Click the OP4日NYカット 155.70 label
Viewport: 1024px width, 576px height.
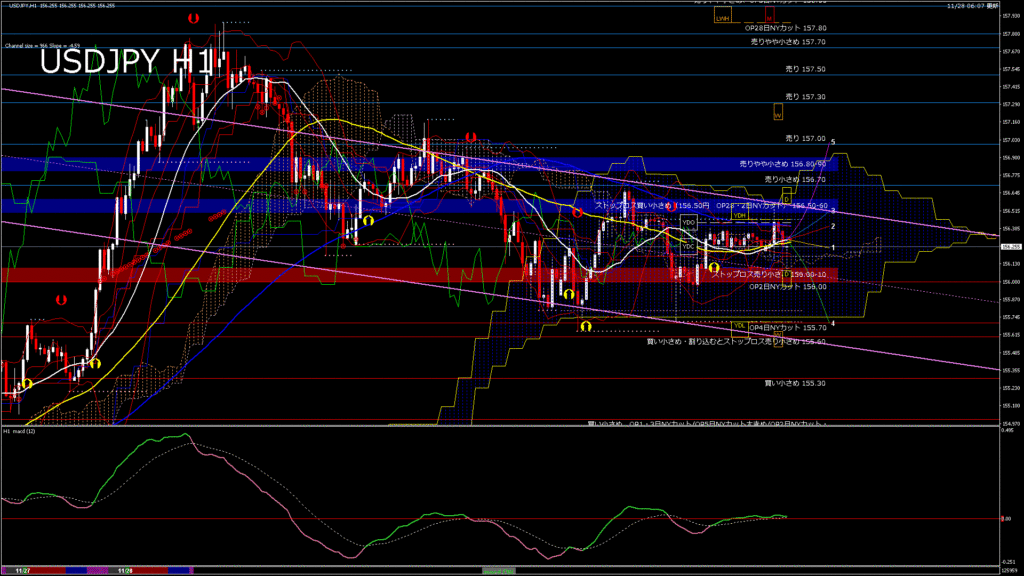789,327
